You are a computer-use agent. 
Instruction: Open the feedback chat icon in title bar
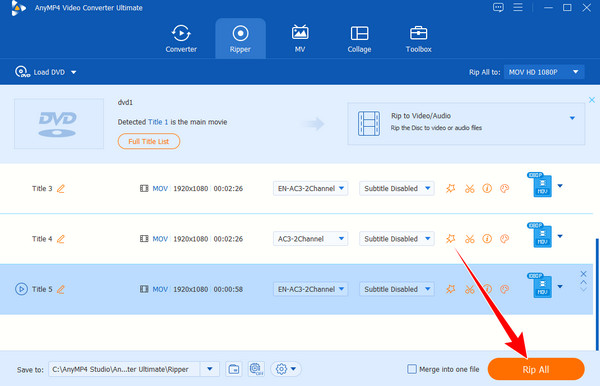498,7
